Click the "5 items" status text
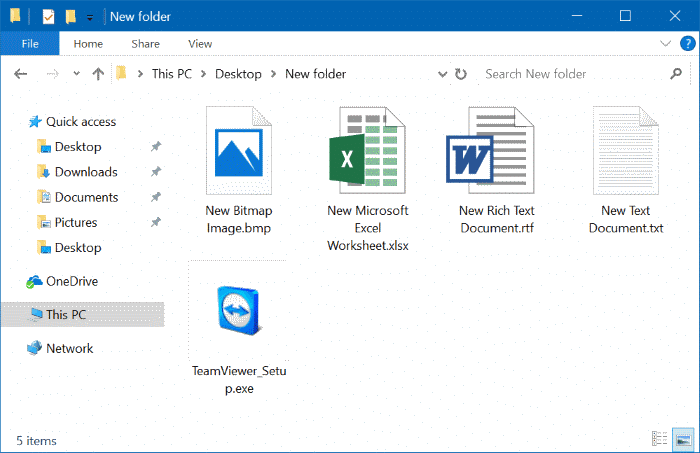This screenshot has height=453, width=700. tap(37, 441)
